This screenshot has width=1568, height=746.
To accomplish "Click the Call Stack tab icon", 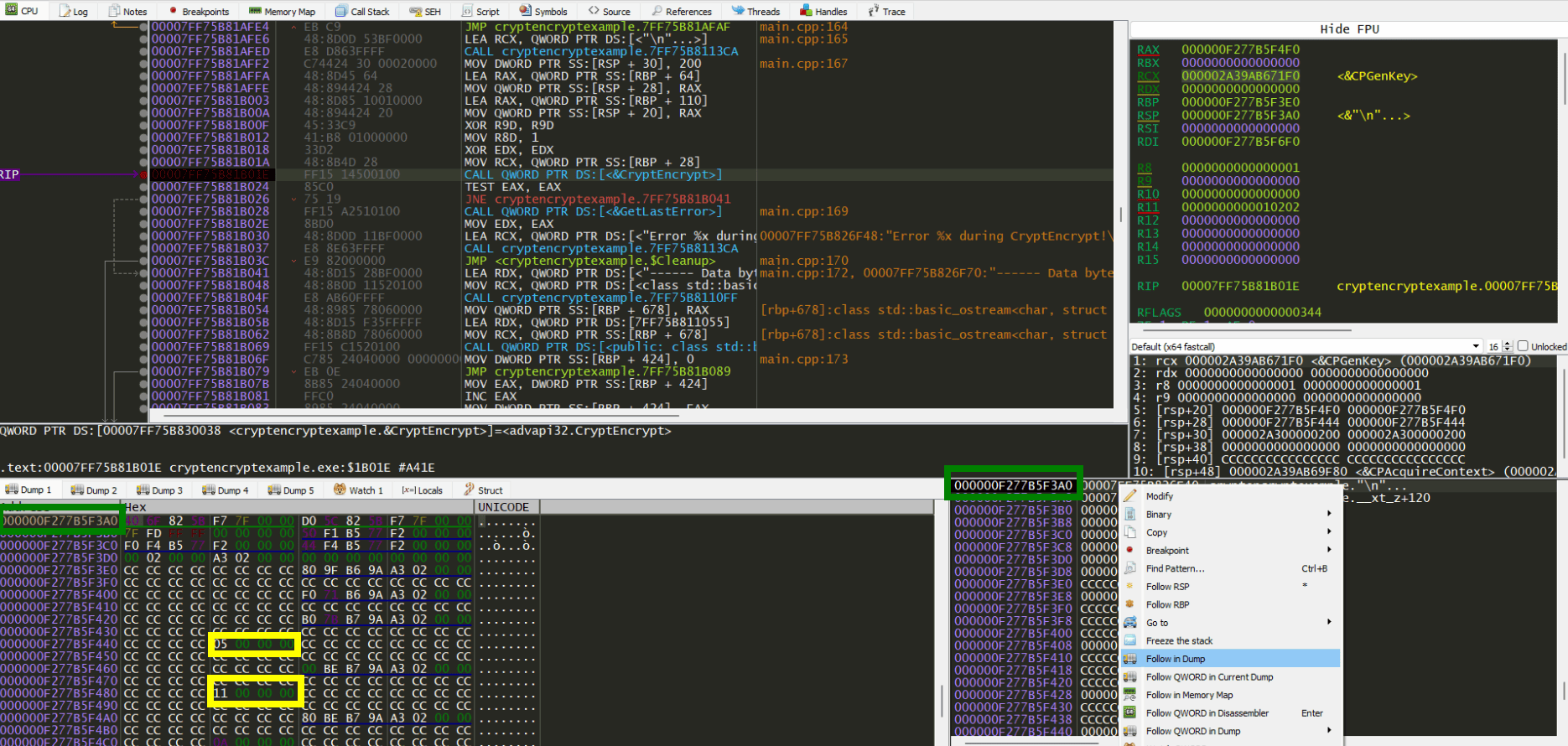I will [x=341, y=11].
